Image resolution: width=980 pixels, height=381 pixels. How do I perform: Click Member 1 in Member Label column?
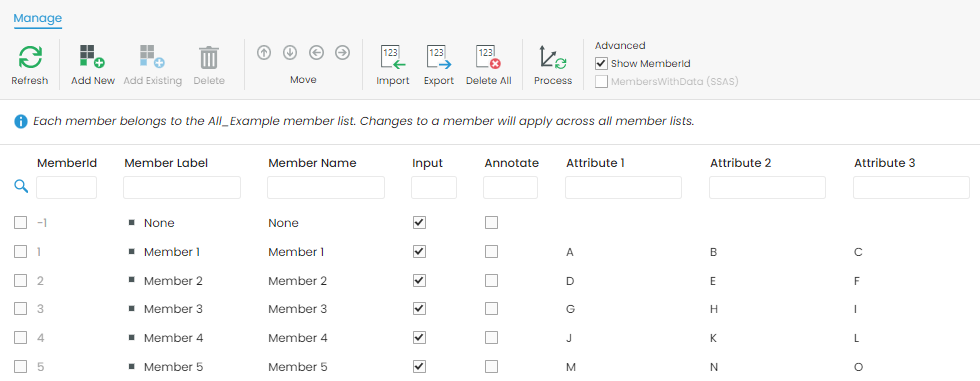click(172, 252)
